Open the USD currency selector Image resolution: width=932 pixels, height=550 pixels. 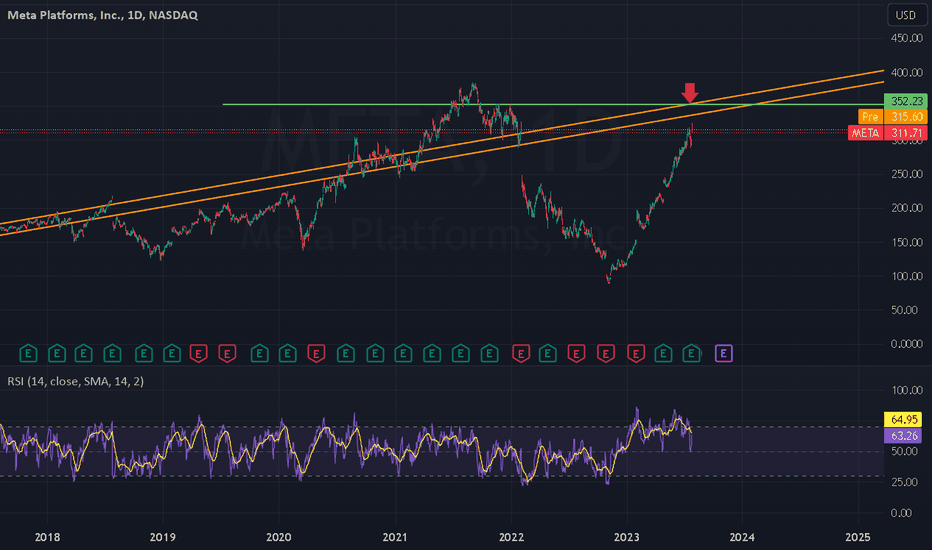906,15
